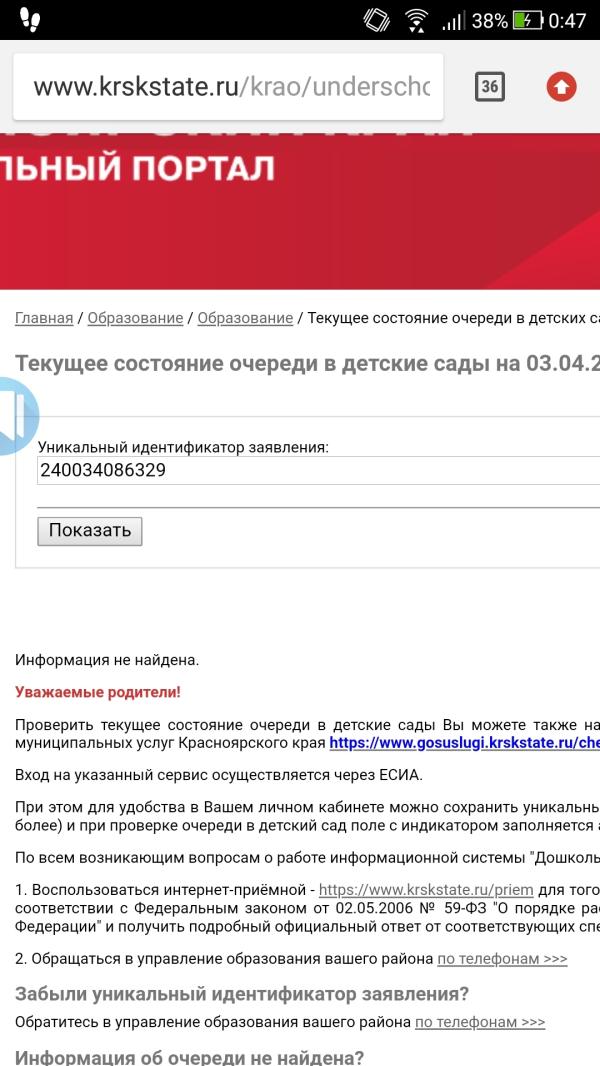Open the first Образование breadcrumb link
Viewport: 600px width, 1066px height.
coord(135,318)
